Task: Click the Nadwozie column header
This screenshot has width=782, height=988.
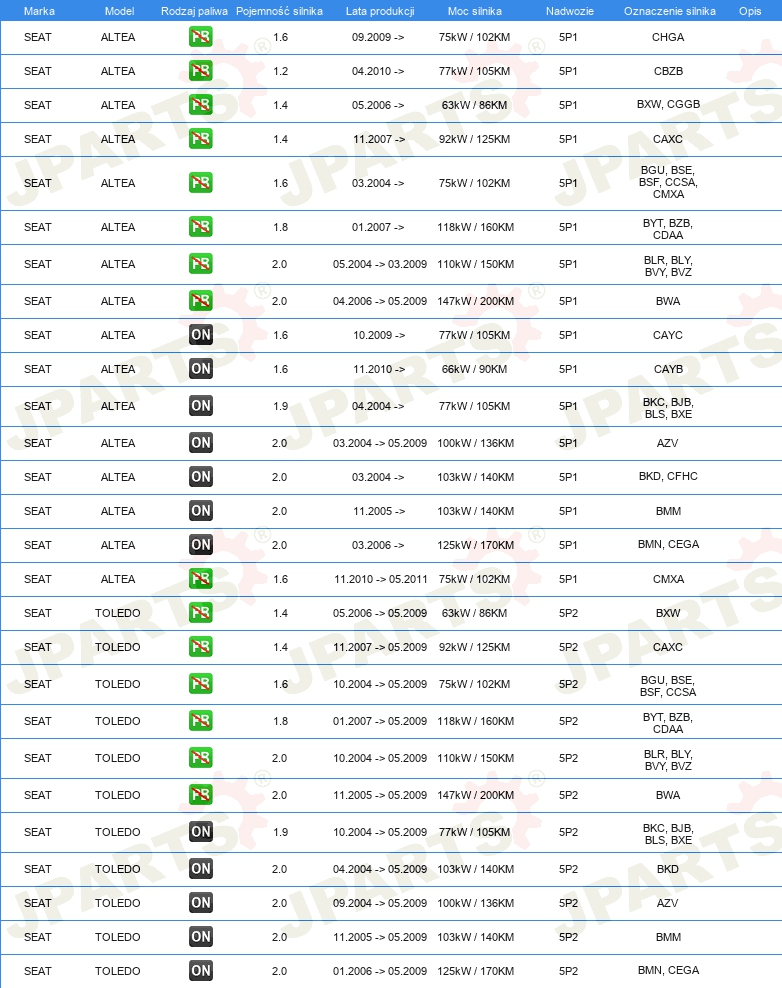Action: pyautogui.click(x=570, y=11)
